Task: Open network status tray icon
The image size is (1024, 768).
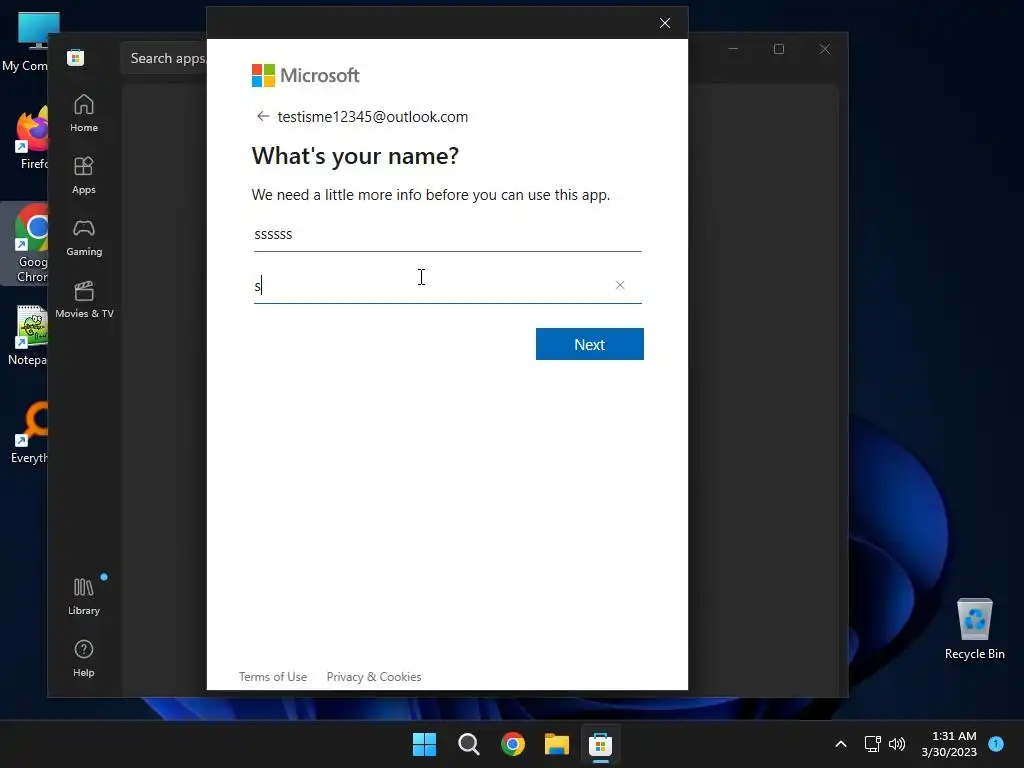Action: click(x=872, y=744)
